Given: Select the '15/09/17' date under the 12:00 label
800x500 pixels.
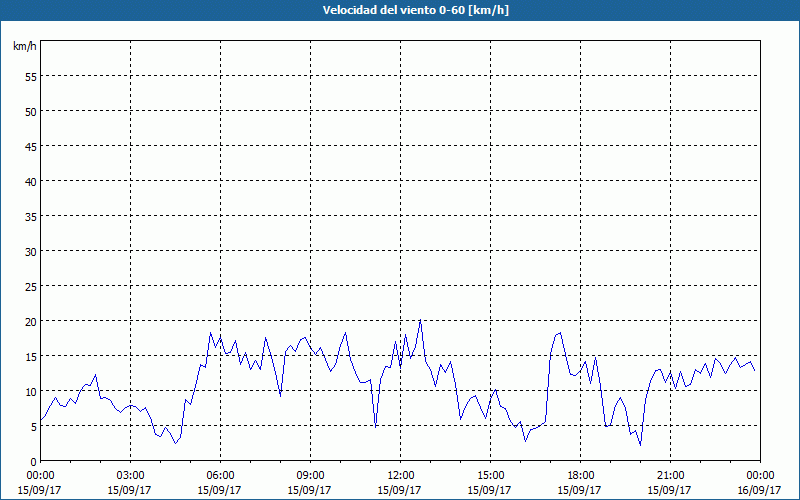Looking at the screenshot, I should [x=399, y=490].
